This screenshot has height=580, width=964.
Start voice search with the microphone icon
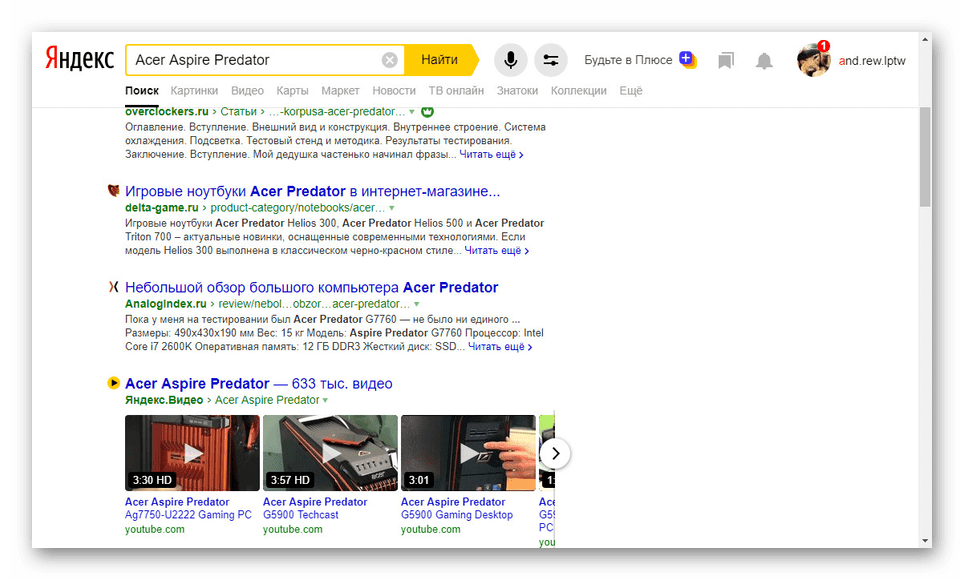(511, 60)
